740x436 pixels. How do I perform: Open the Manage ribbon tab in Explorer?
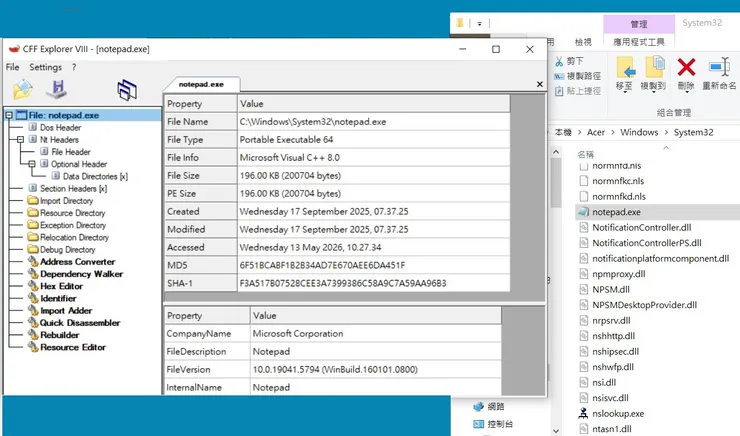(639, 24)
